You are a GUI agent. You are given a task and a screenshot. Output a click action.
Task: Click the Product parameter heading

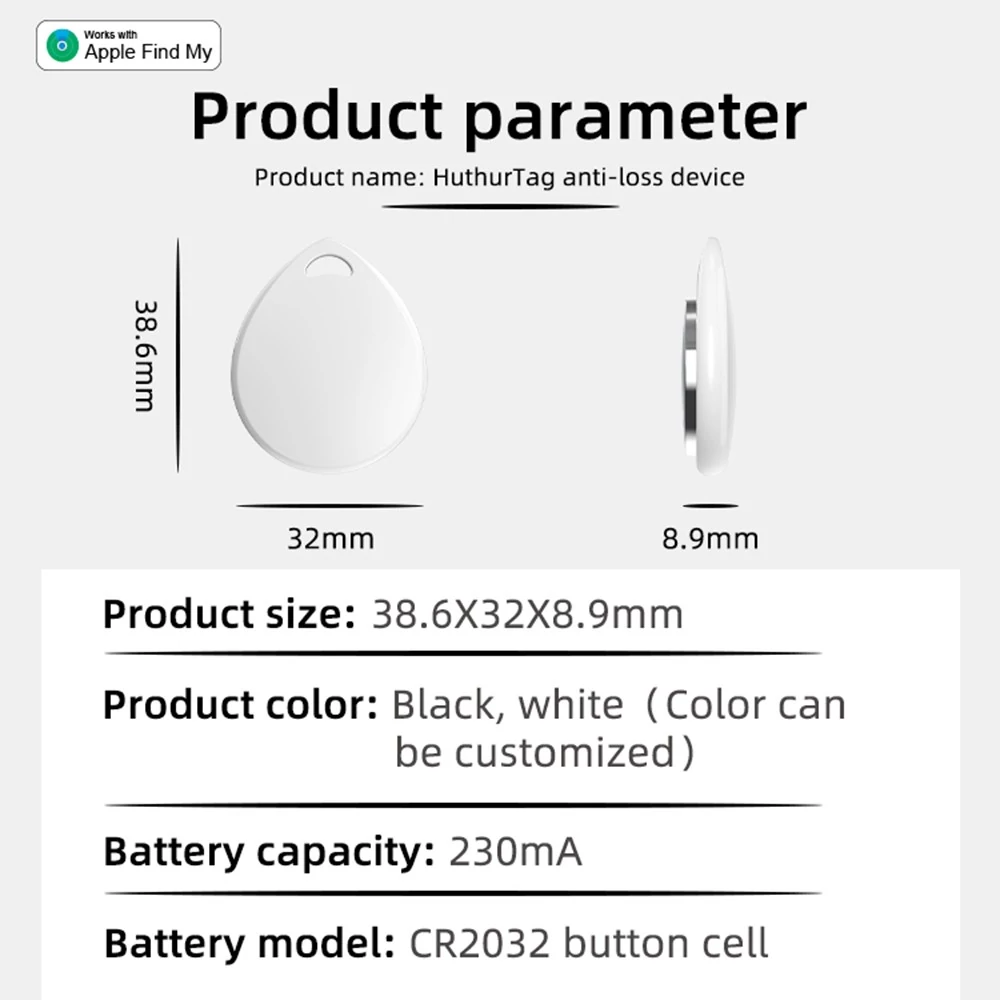499,117
